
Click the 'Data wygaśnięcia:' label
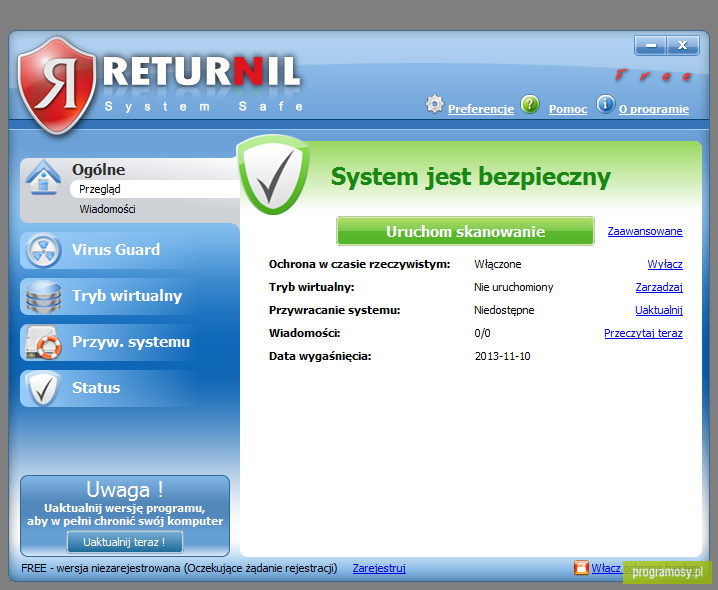[x=320, y=356]
